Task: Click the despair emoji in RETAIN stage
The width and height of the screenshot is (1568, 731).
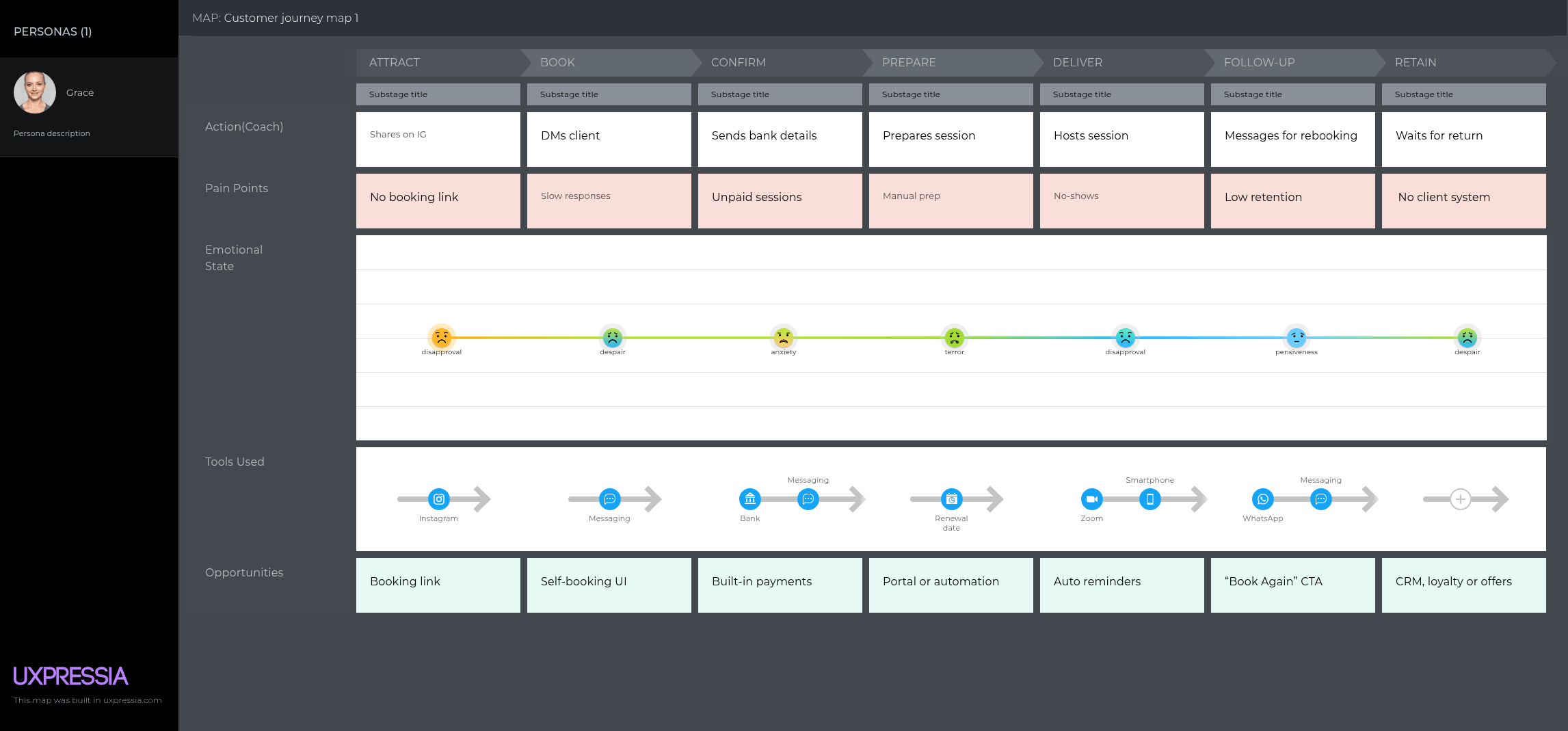Action: pos(1467,337)
